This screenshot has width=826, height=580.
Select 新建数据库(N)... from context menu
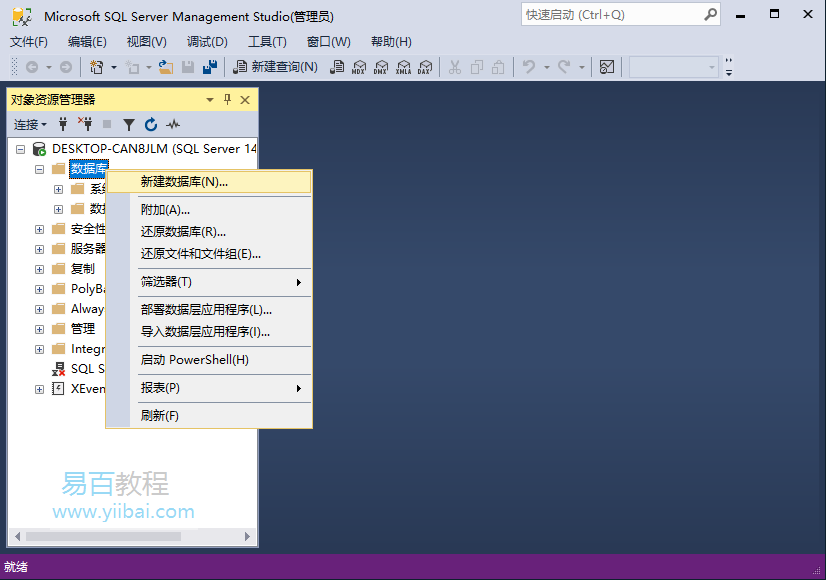(184, 182)
